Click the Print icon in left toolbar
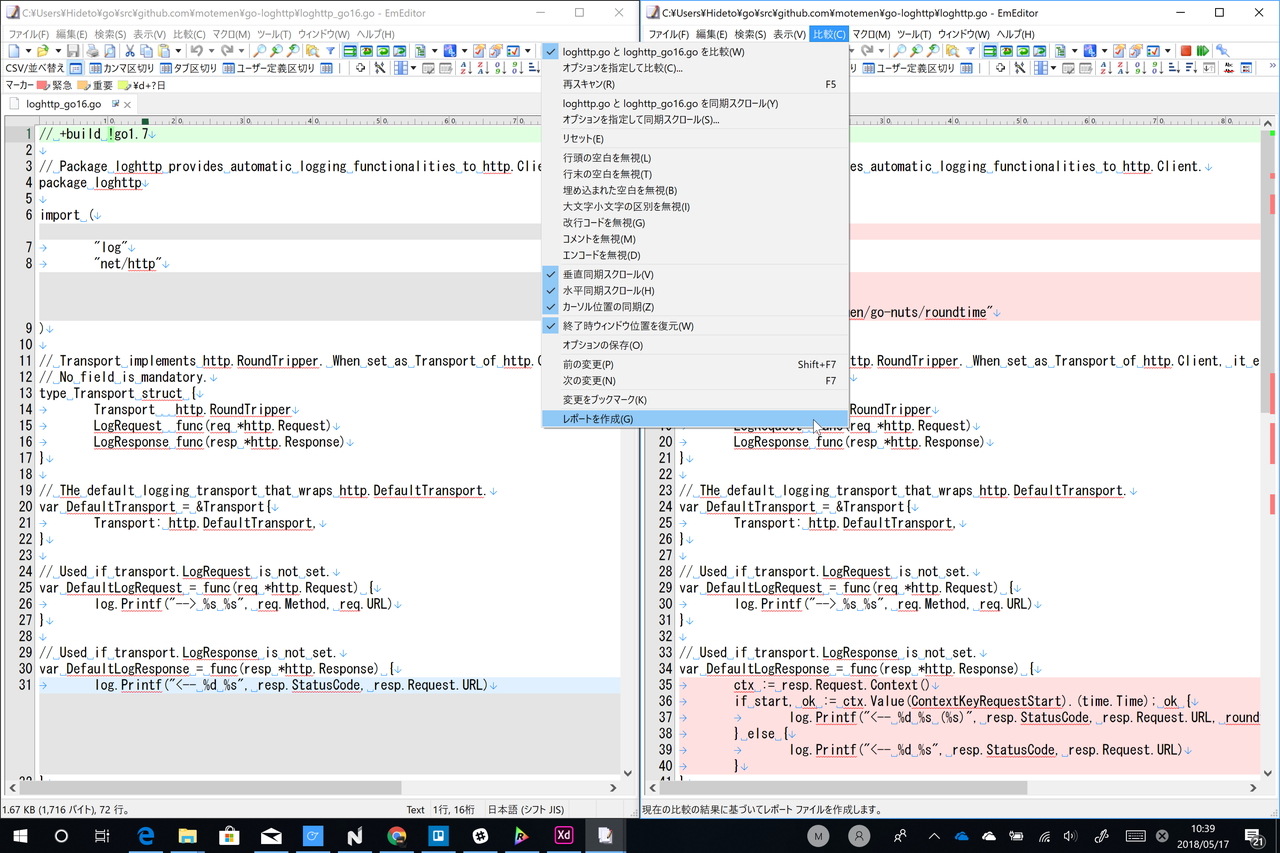1280x853 pixels. click(x=93, y=51)
